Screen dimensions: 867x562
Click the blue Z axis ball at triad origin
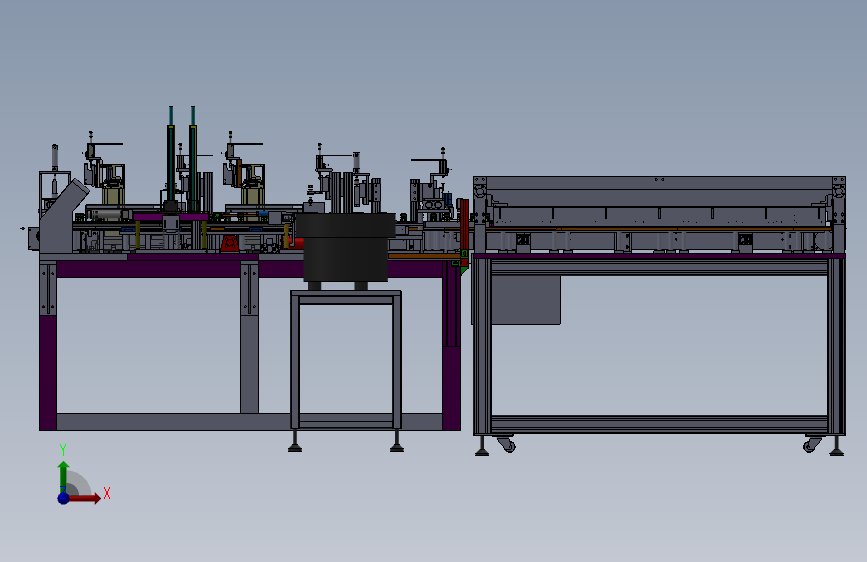click(63, 498)
